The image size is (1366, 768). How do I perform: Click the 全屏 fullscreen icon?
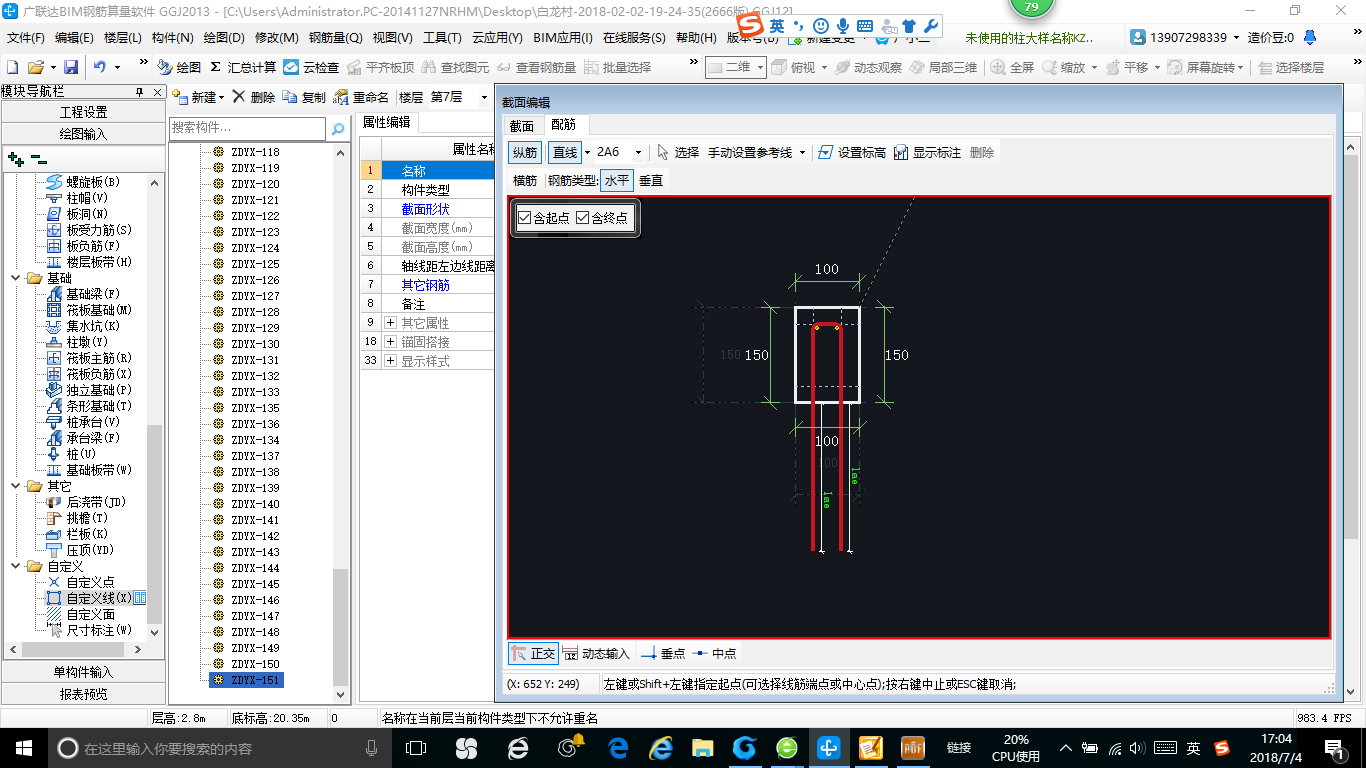(1012, 67)
